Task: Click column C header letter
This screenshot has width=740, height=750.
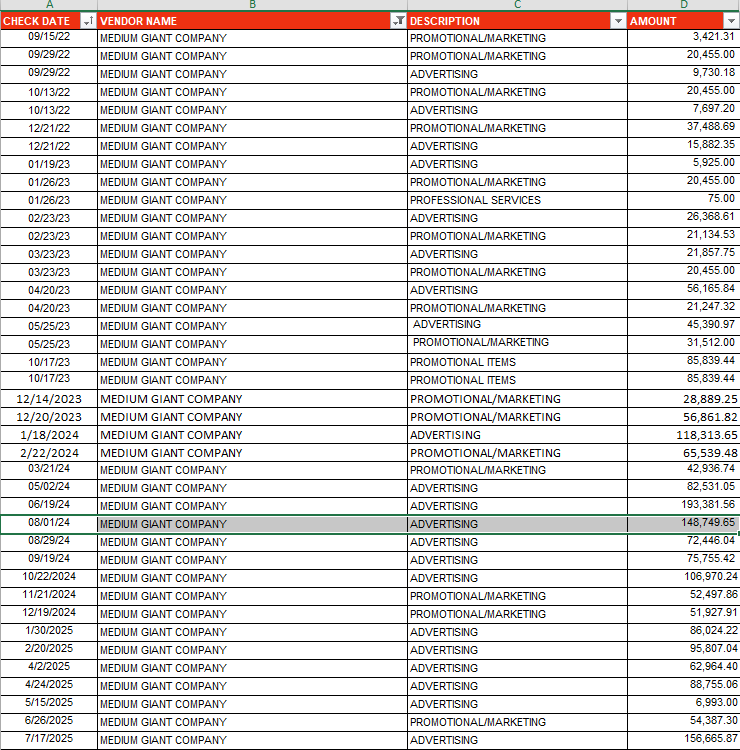Action: coord(517,5)
